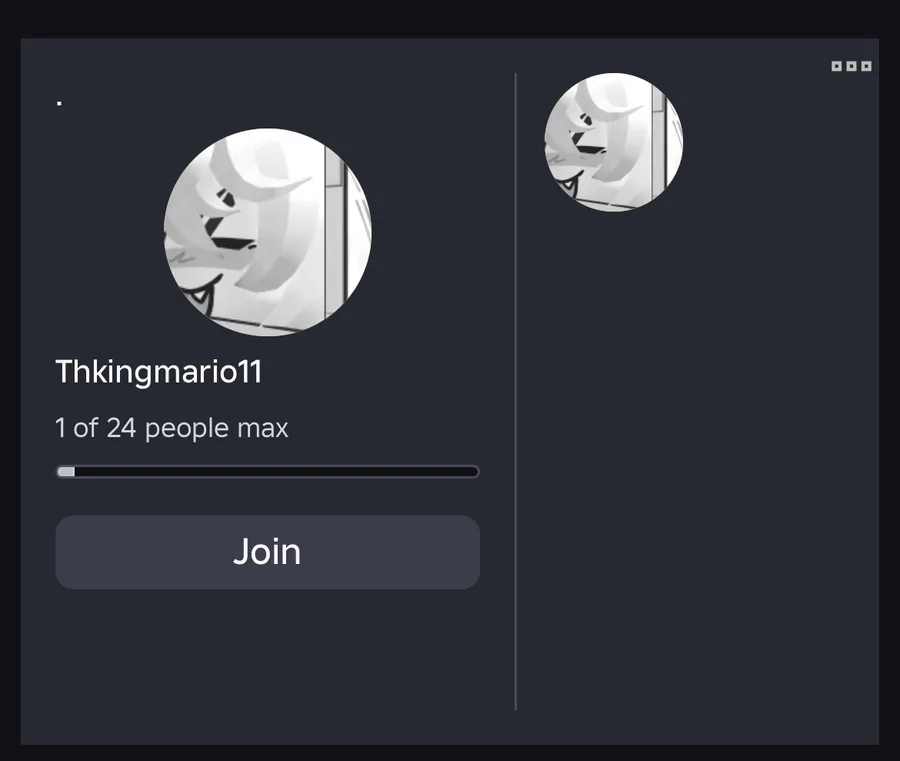Click the small dot above the large avatar
Screen dimensions: 900x761
pyautogui.click(x=59, y=103)
